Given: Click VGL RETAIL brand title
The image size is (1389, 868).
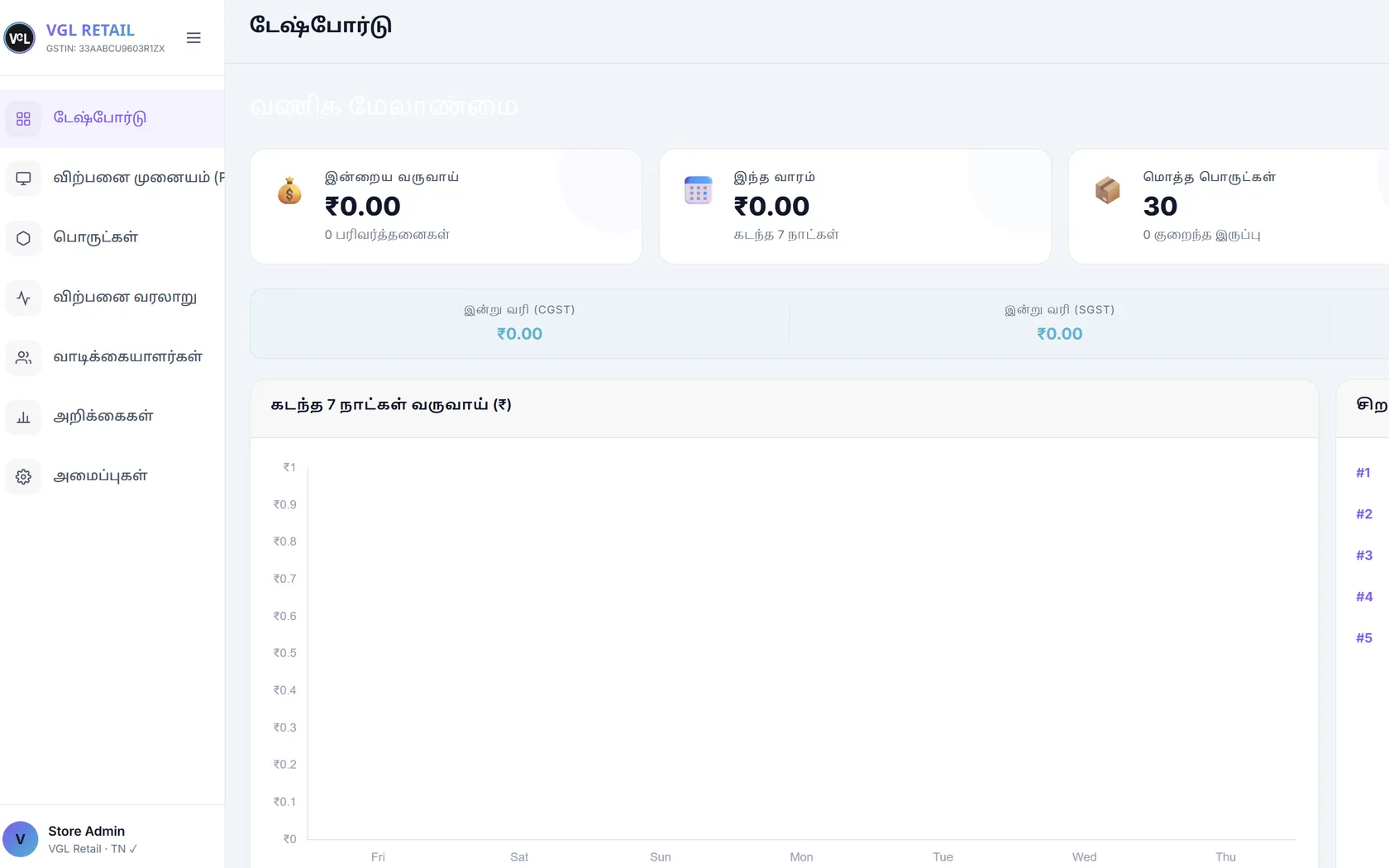Looking at the screenshot, I should (90, 31).
